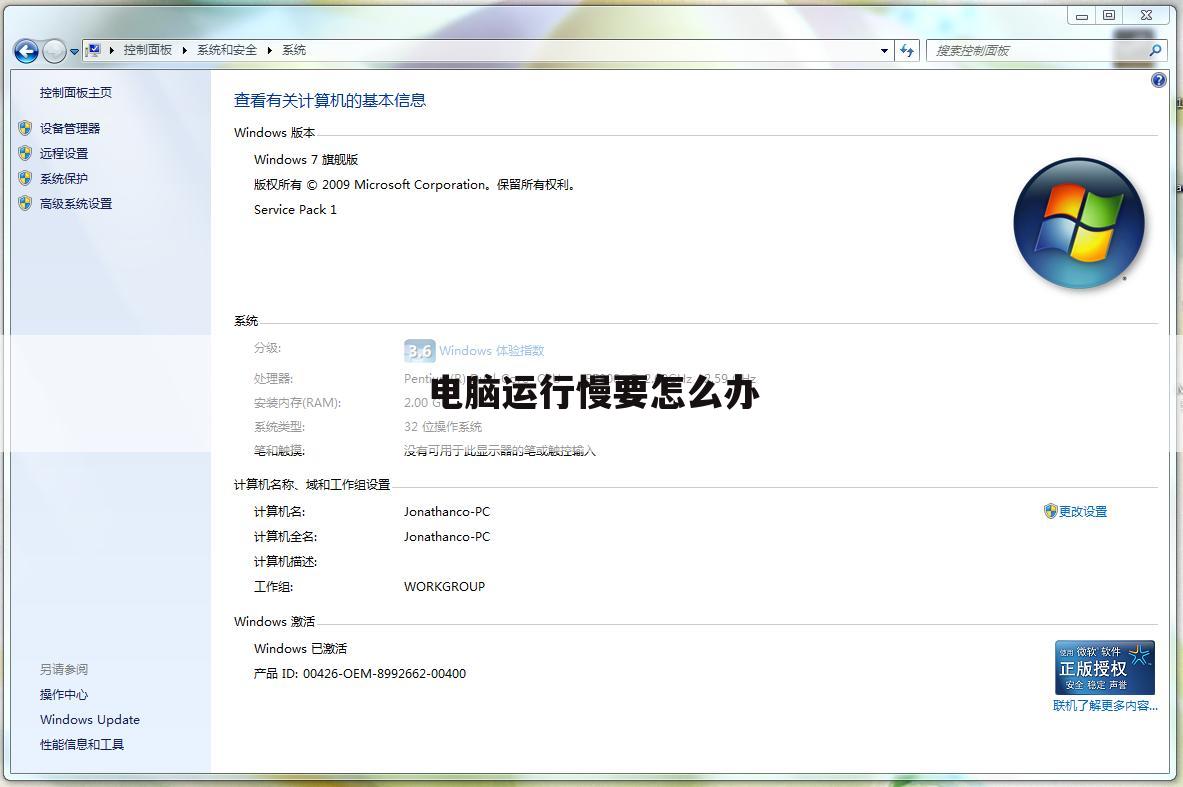Open Windows Update link in sidebar
Viewport: 1183px width, 787px height.
[x=90, y=719]
